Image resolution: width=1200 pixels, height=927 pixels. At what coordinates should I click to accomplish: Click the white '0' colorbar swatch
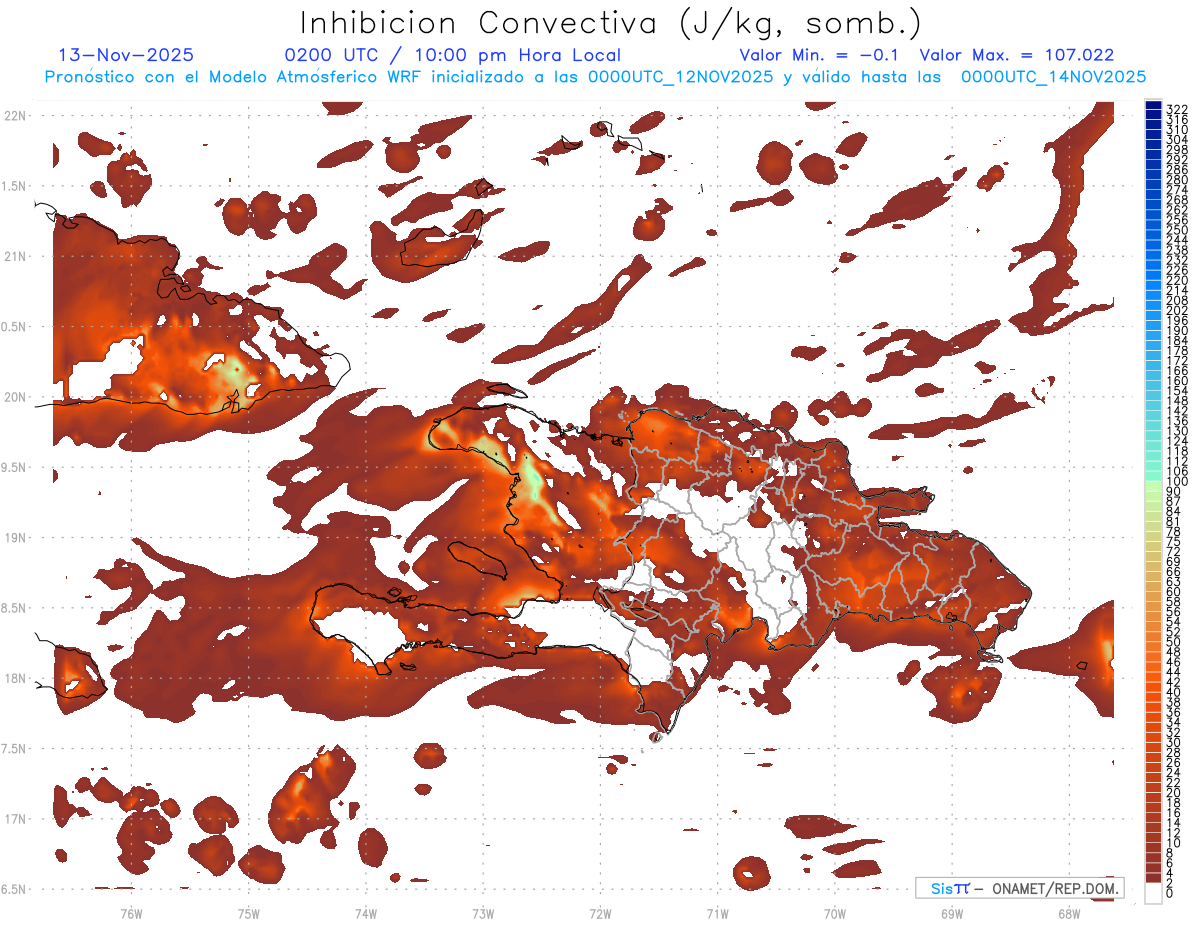(x=1153, y=893)
